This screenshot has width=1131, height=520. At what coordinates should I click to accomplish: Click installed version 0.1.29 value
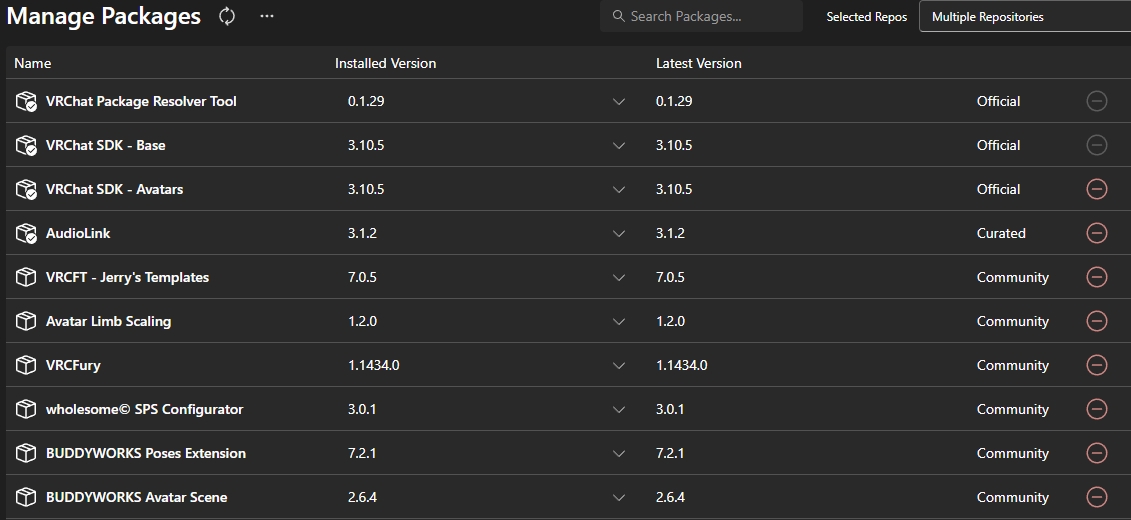click(x=366, y=102)
